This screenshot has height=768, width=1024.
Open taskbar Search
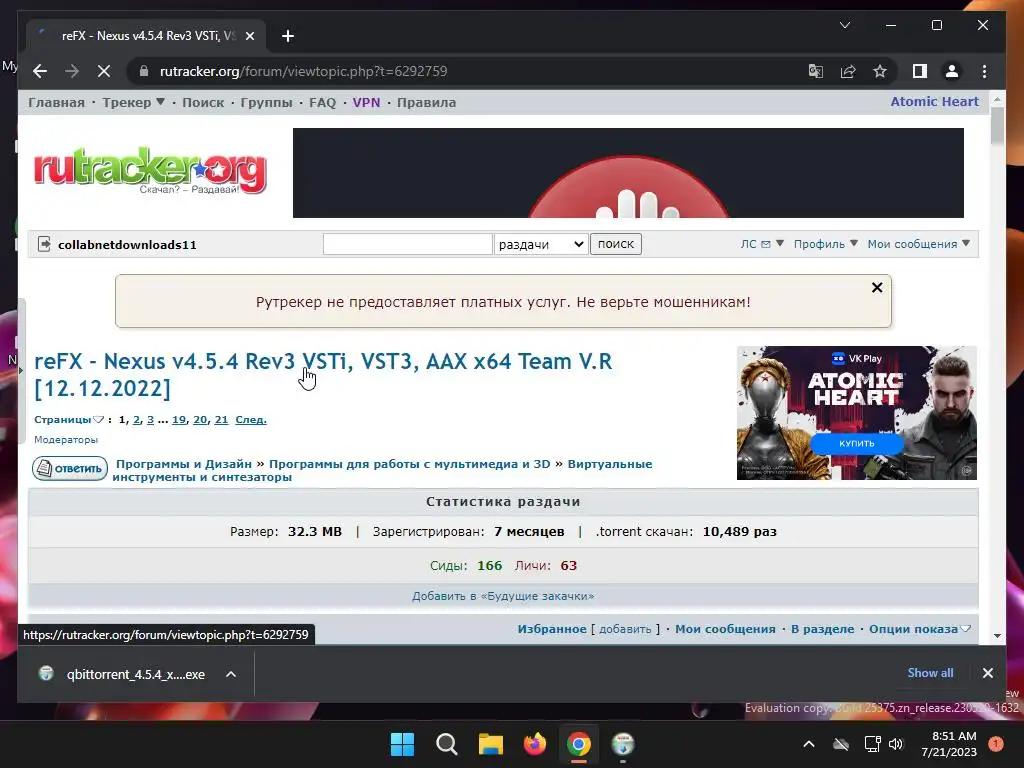[447, 744]
